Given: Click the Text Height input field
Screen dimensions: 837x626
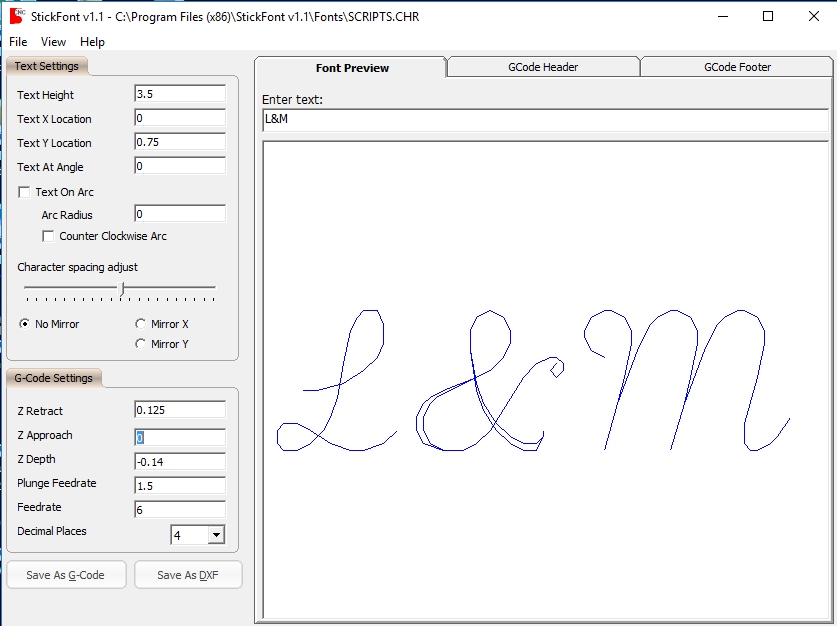Looking at the screenshot, I should pos(180,94).
